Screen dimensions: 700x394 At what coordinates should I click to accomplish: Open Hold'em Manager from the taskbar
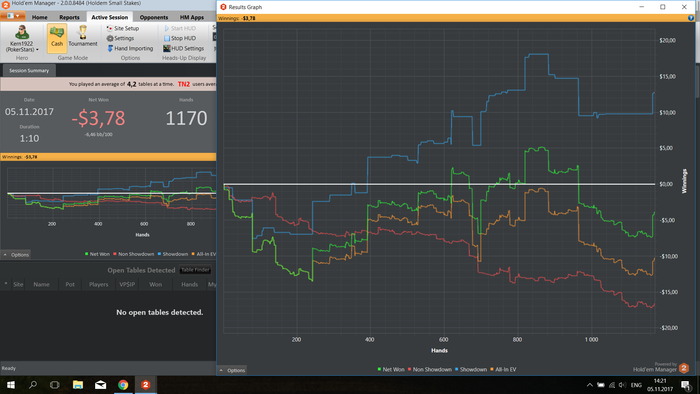tap(146, 385)
